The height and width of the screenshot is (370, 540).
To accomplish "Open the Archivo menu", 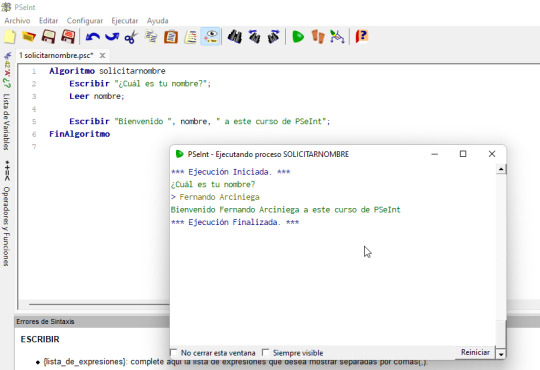I will [17, 21].
